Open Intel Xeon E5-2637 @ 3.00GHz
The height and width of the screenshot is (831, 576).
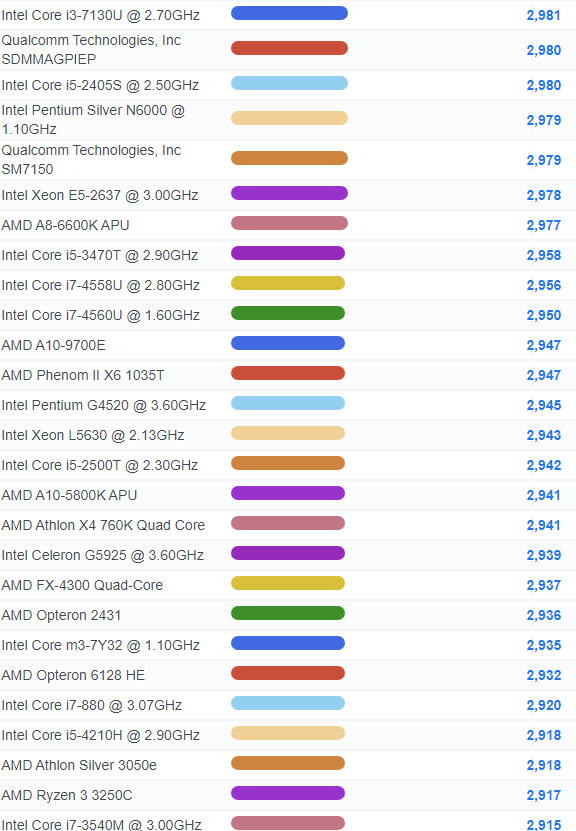pos(100,195)
